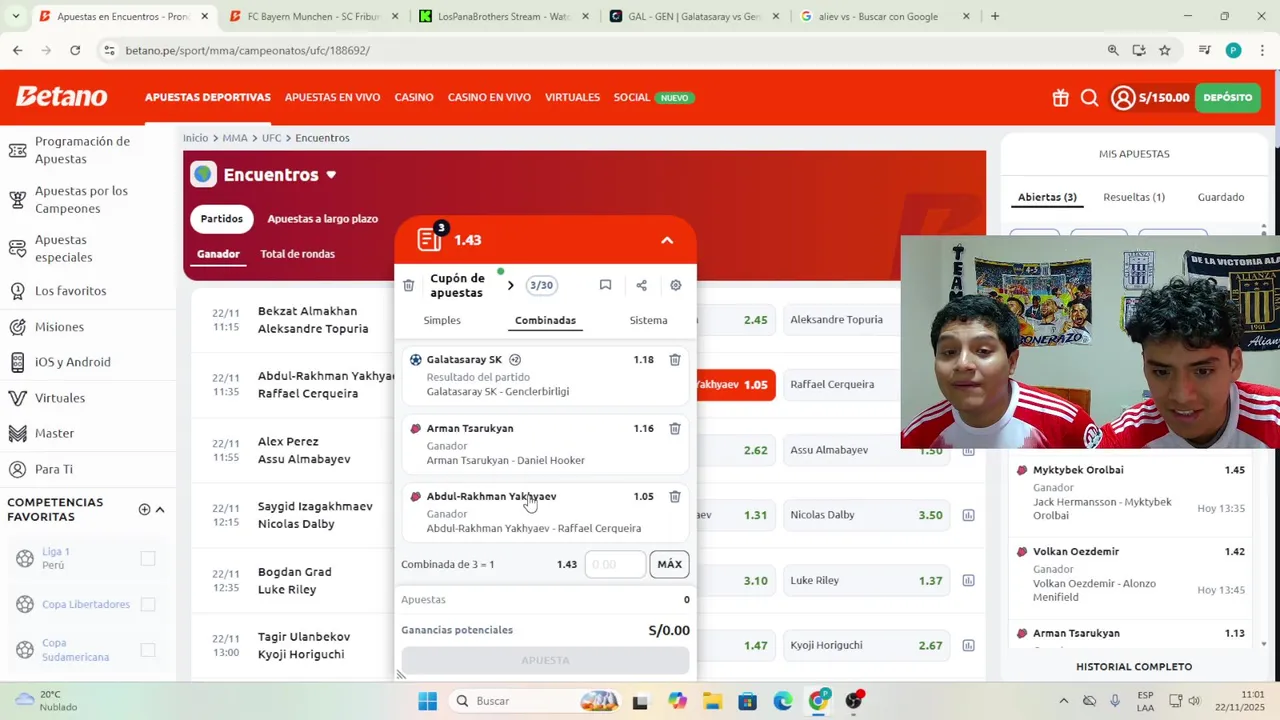1280x720 pixels.
Task: Click the Betano logo
Action: pos(61,97)
